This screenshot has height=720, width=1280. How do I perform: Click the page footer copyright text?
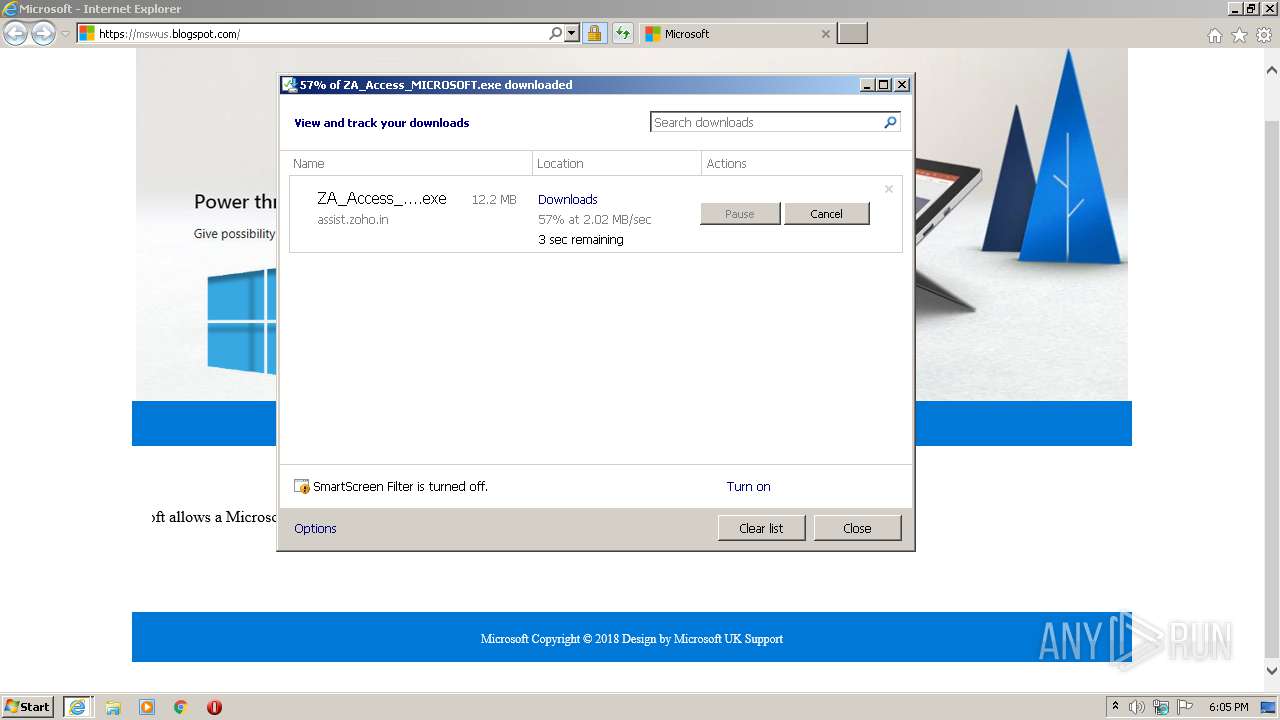632,639
